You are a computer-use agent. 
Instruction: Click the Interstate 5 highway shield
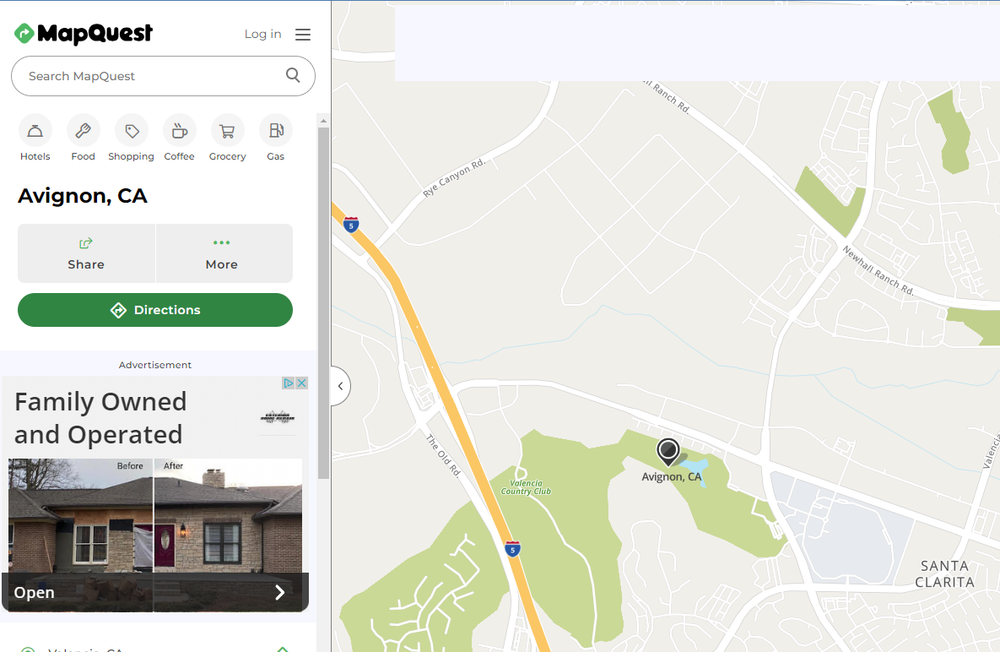pyautogui.click(x=351, y=225)
